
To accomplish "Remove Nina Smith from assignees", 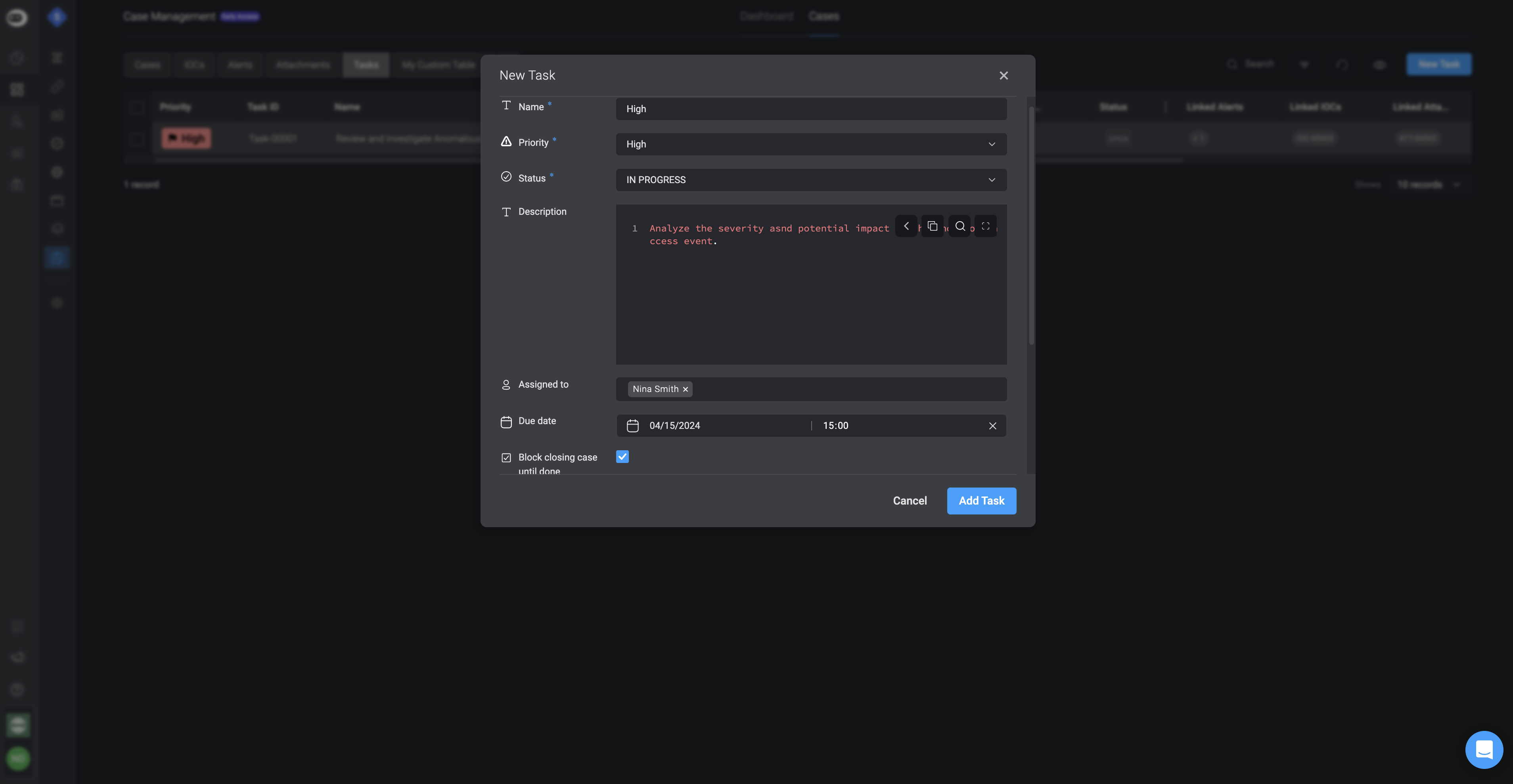I will [x=685, y=389].
